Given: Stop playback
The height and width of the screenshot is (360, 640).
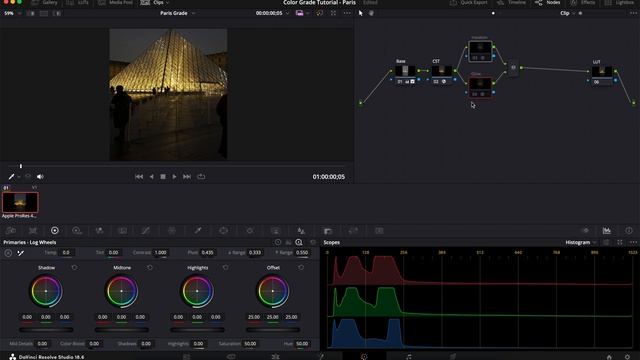Looking at the screenshot, I should click(x=163, y=177).
